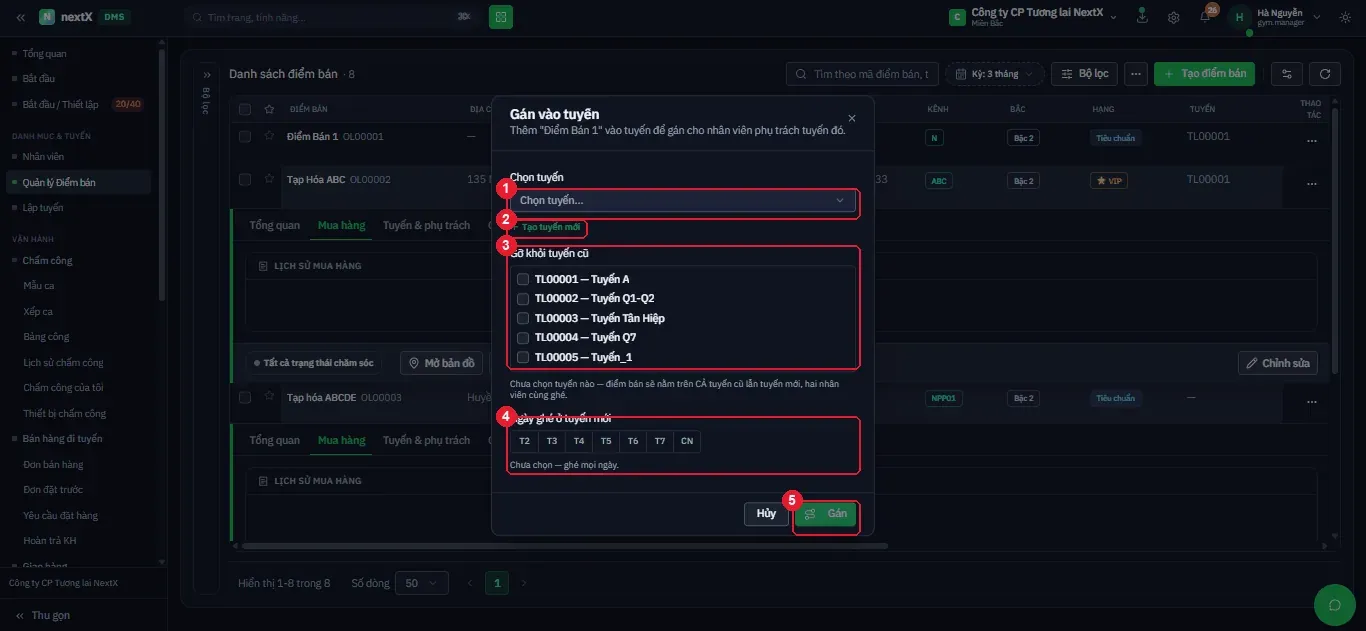The height and width of the screenshot is (631, 1366).
Task: Expand the collapsed Bộ lọc side panel
Action: tap(207, 75)
